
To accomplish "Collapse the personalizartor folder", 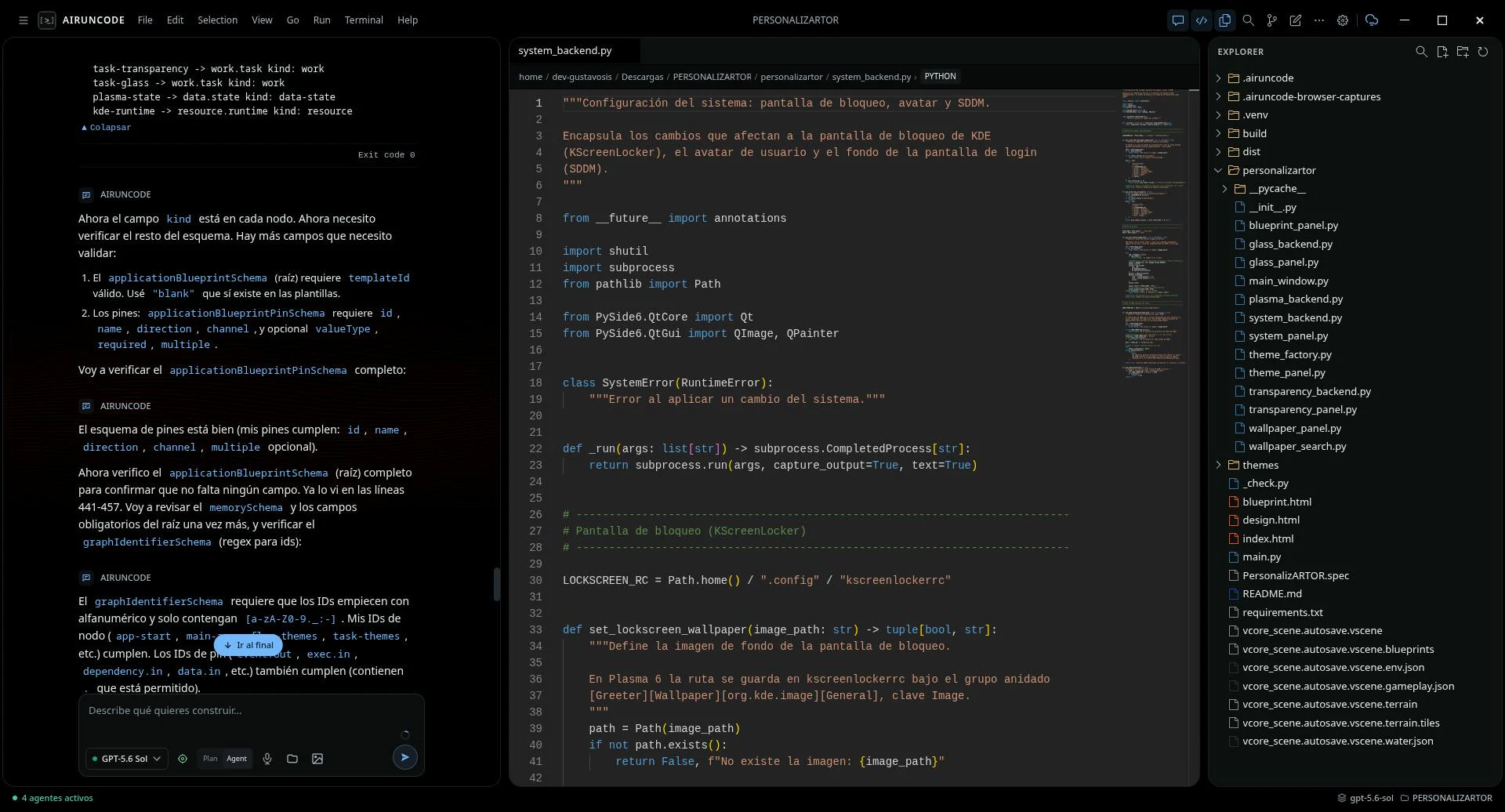I will 1219,171.
